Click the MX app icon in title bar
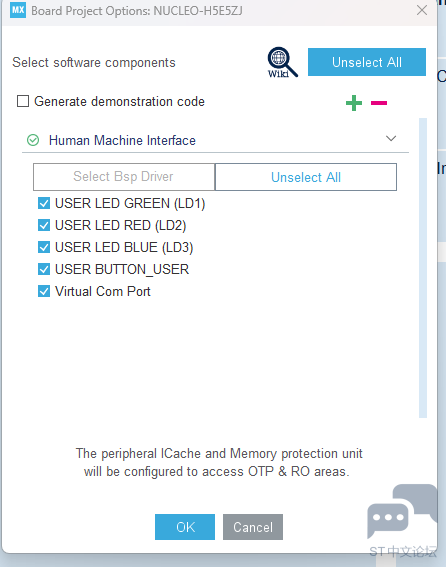Viewport: 446px width, 567px height. click(x=18, y=10)
